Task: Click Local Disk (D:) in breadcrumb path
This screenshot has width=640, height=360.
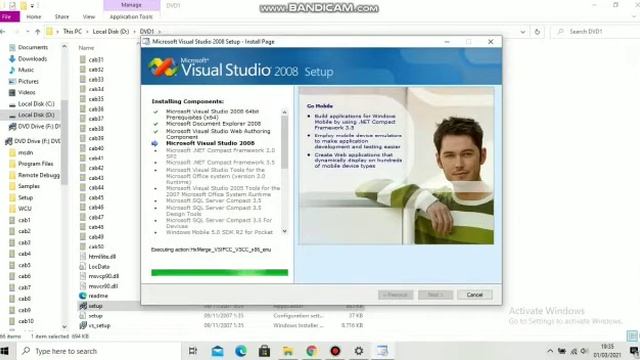Action: coord(111,31)
